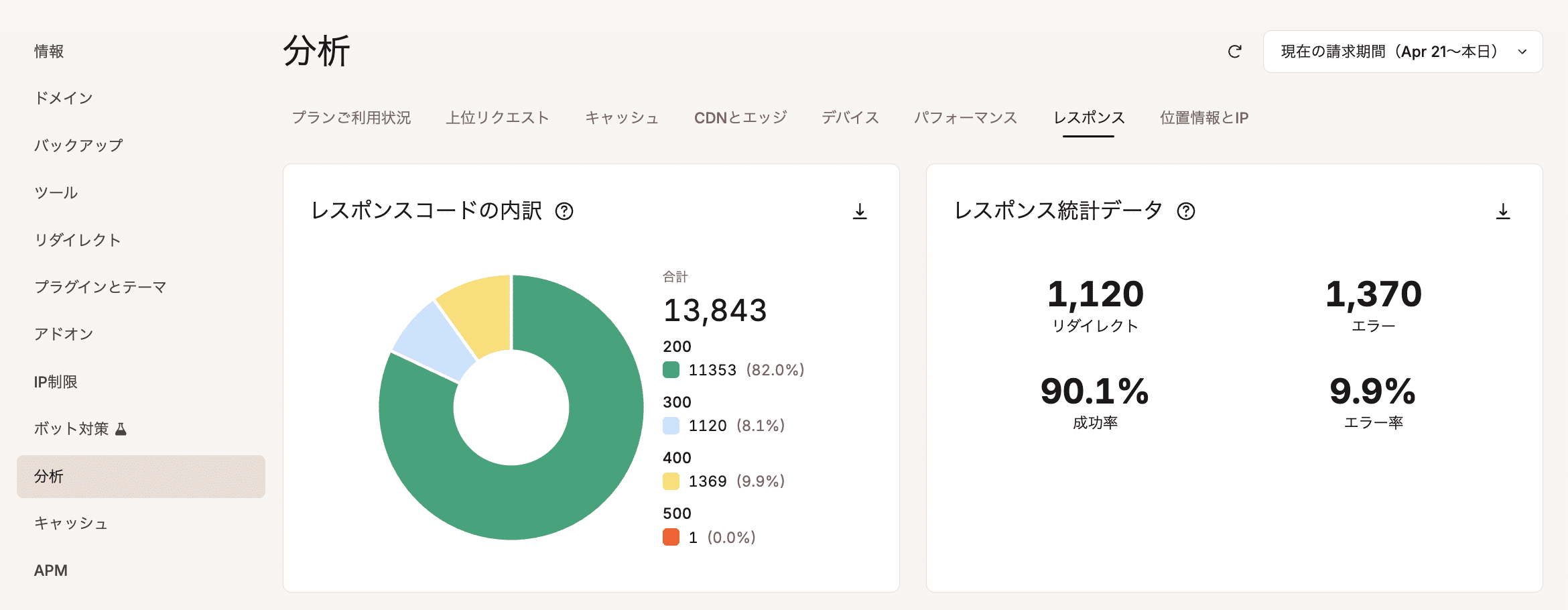Switch to the プランご利用状況 tab

pos(351,118)
